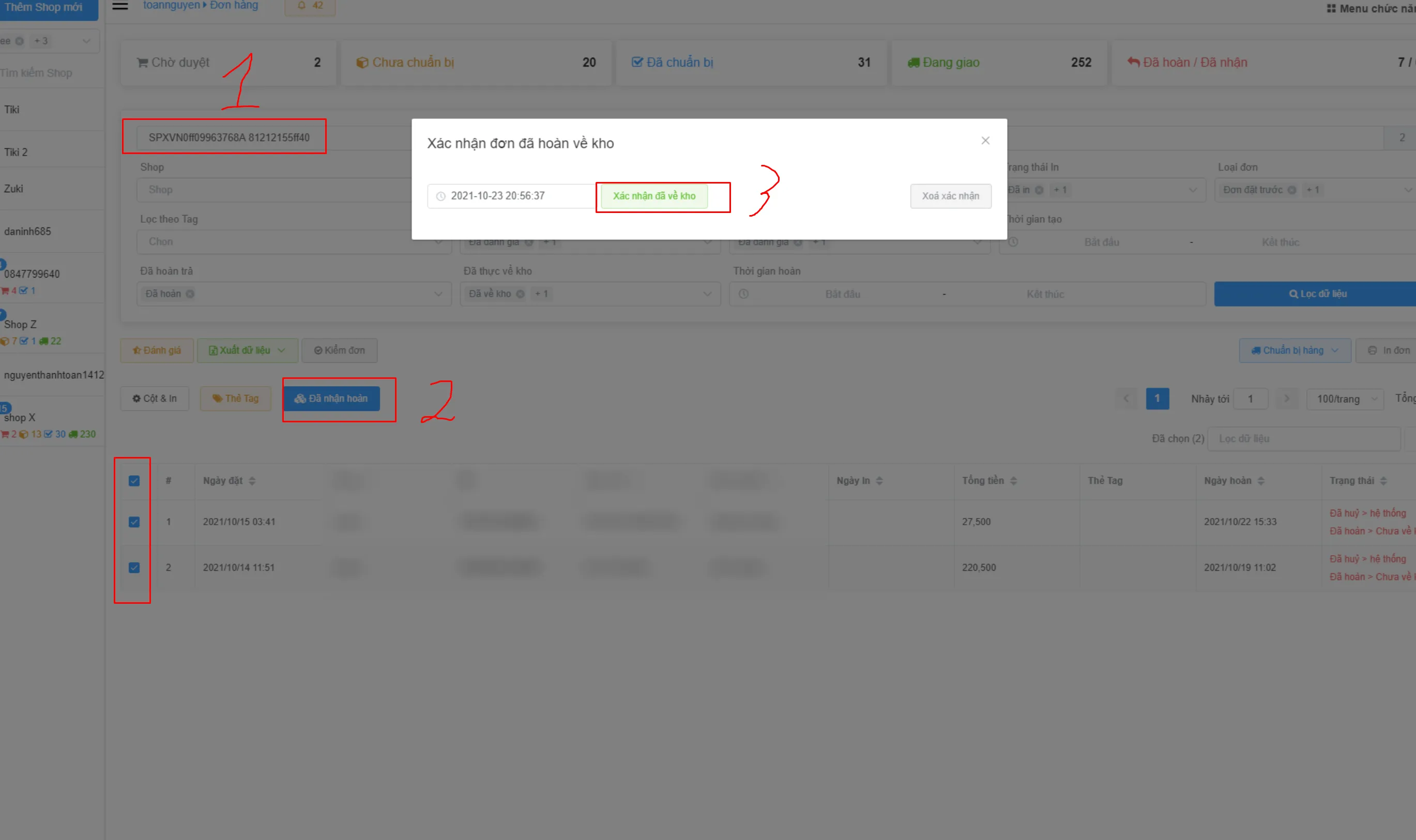Toggle the select-all checkbox in the table header
Image resolution: width=1416 pixels, height=840 pixels.
(x=134, y=481)
